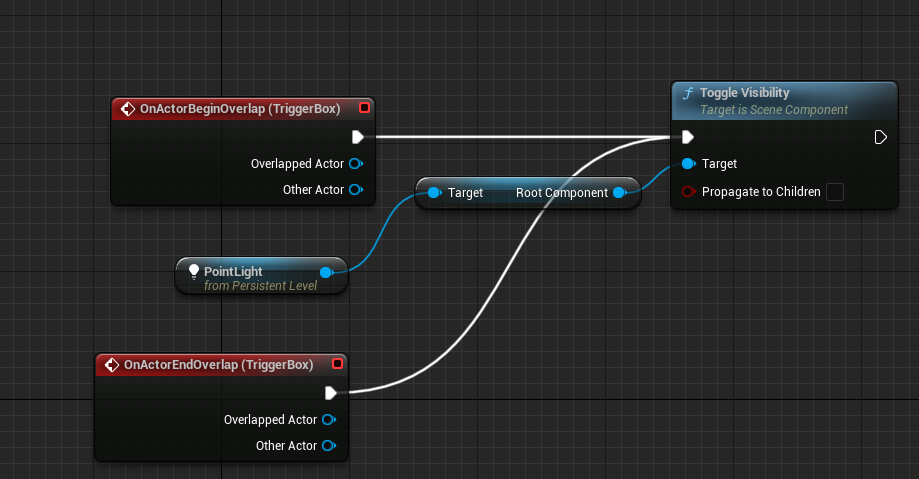Viewport: 919px width, 479px height.
Task: Click the Root Component output pin
Action: pos(619,193)
